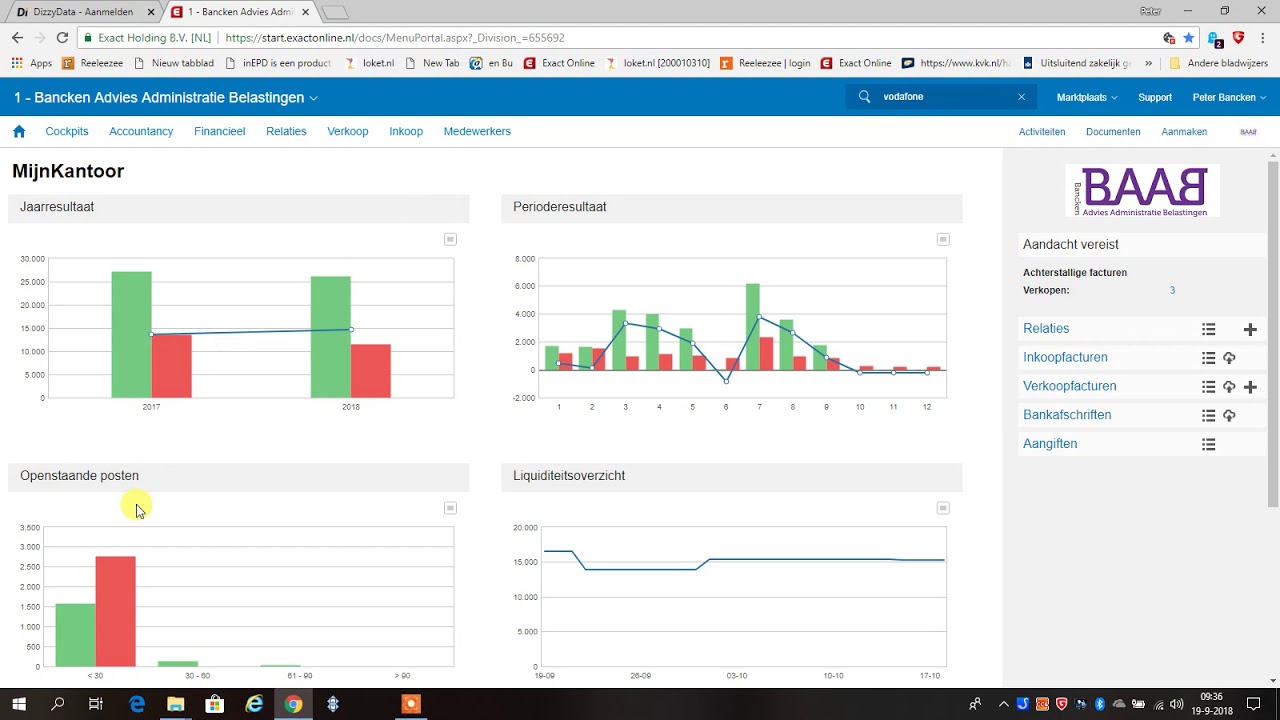Image resolution: width=1280 pixels, height=720 pixels.
Task: Open the Apps bookmarks shortcut
Action: pos(31,63)
